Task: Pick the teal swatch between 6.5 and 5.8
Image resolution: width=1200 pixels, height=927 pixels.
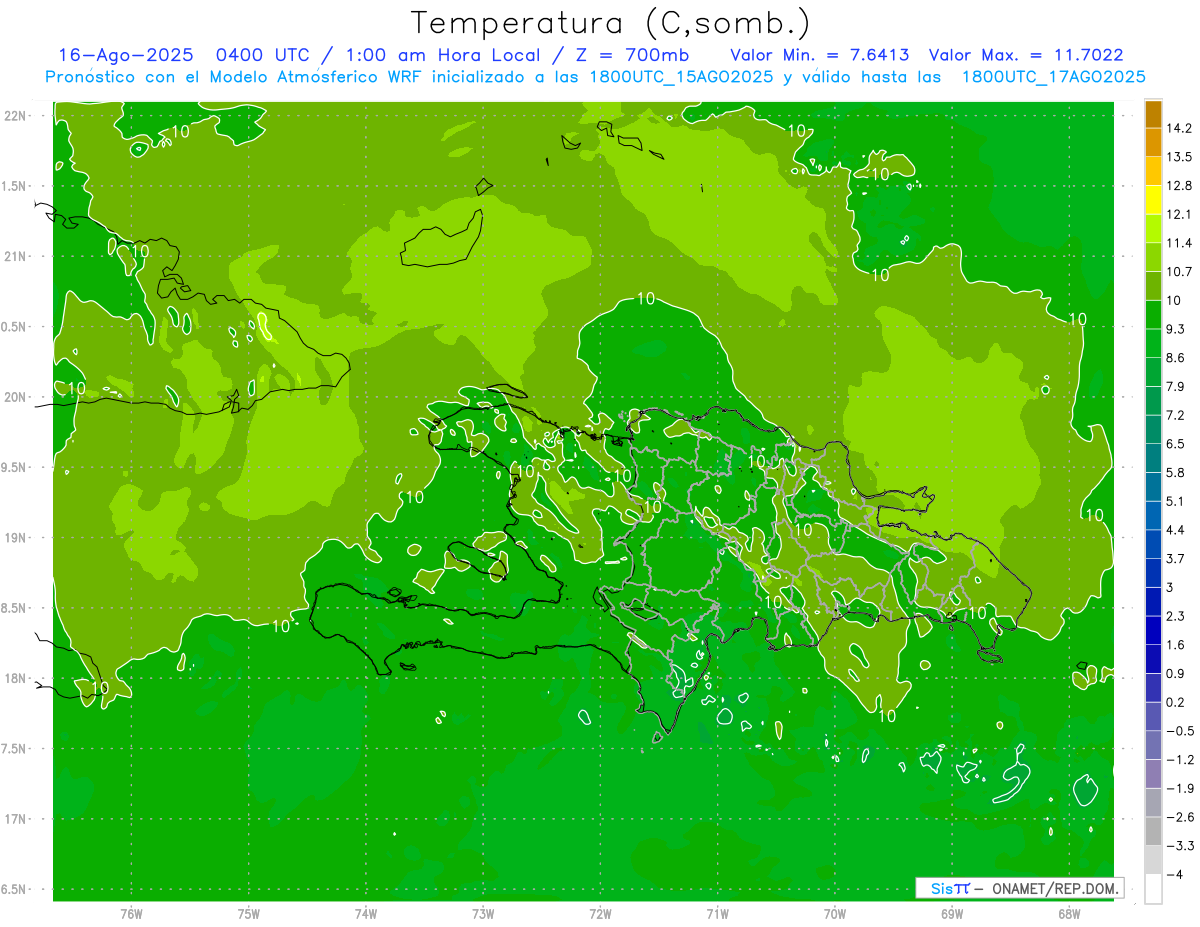Action: point(1153,458)
